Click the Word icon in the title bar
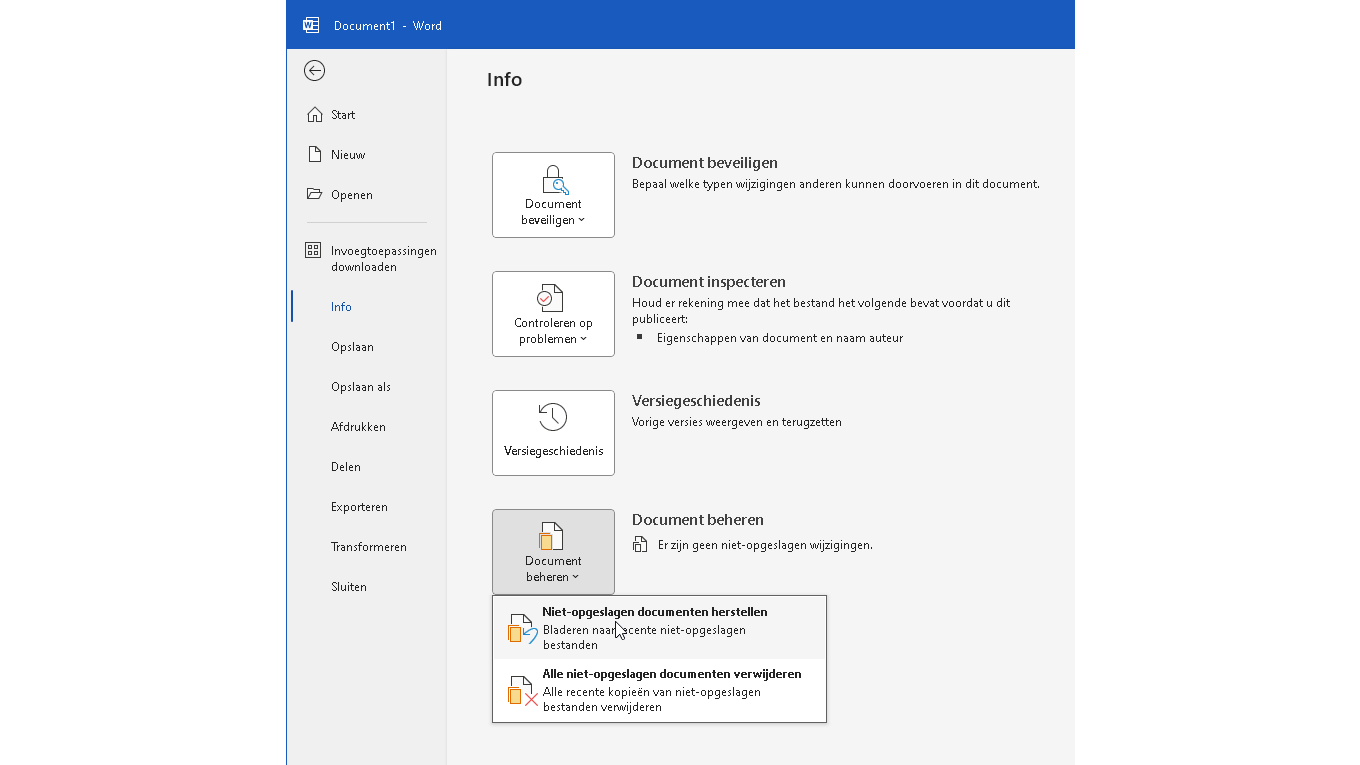This screenshot has width=1360, height=765. 311,24
